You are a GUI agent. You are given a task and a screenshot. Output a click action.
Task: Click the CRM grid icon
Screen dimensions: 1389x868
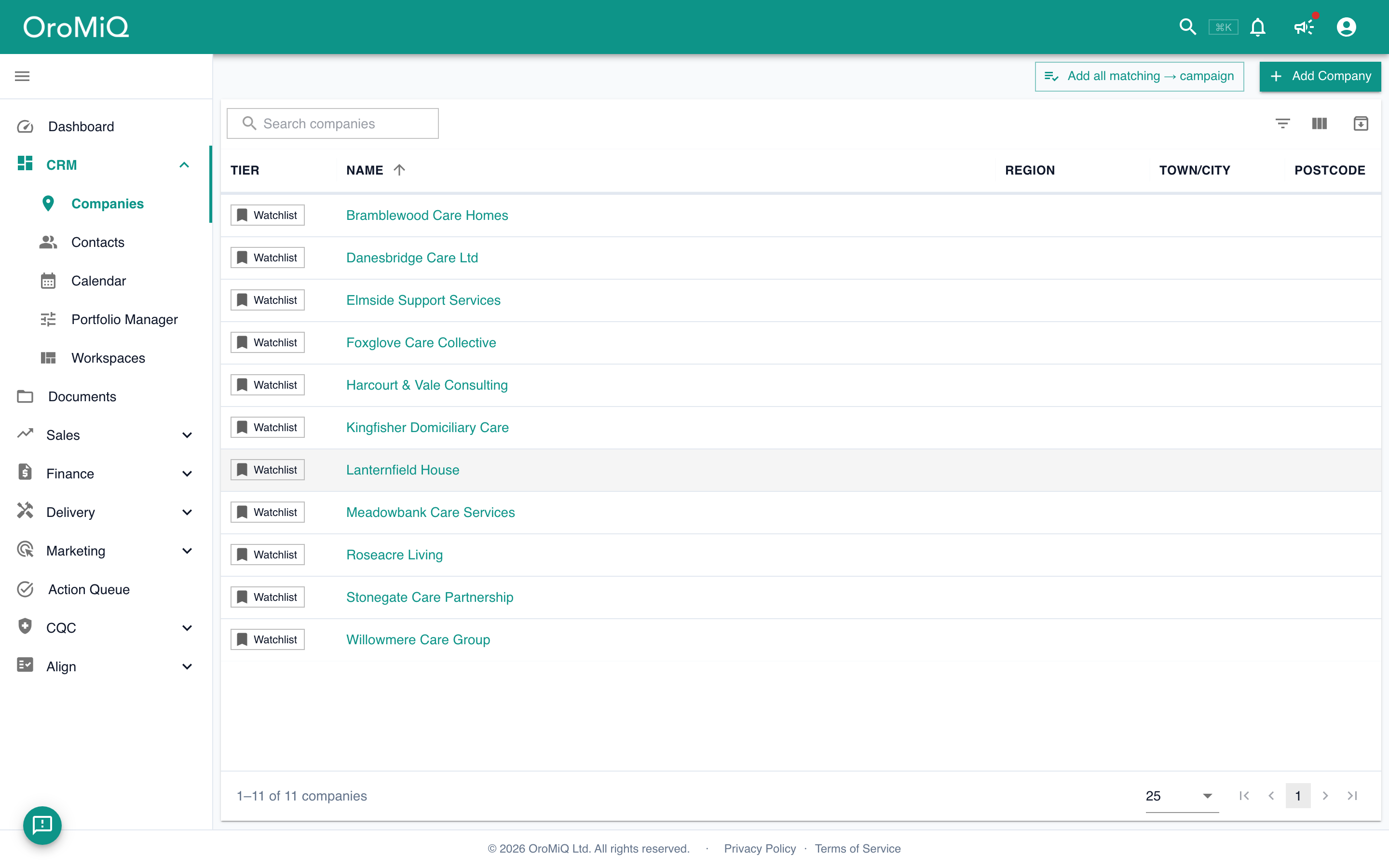25,164
